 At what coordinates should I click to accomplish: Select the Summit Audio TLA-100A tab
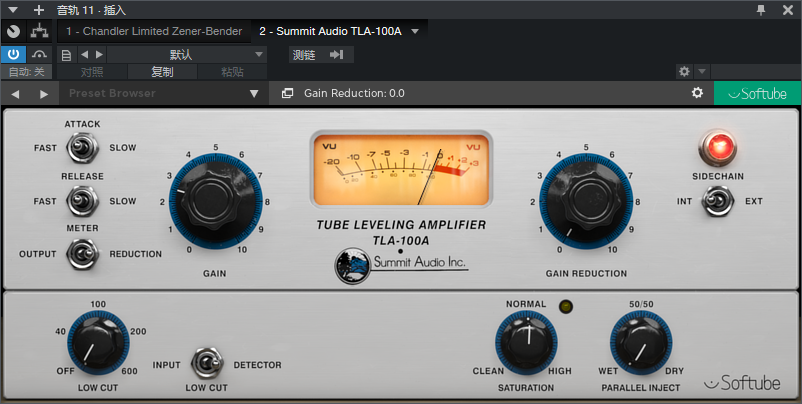pyautogui.click(x=330, y=32)
